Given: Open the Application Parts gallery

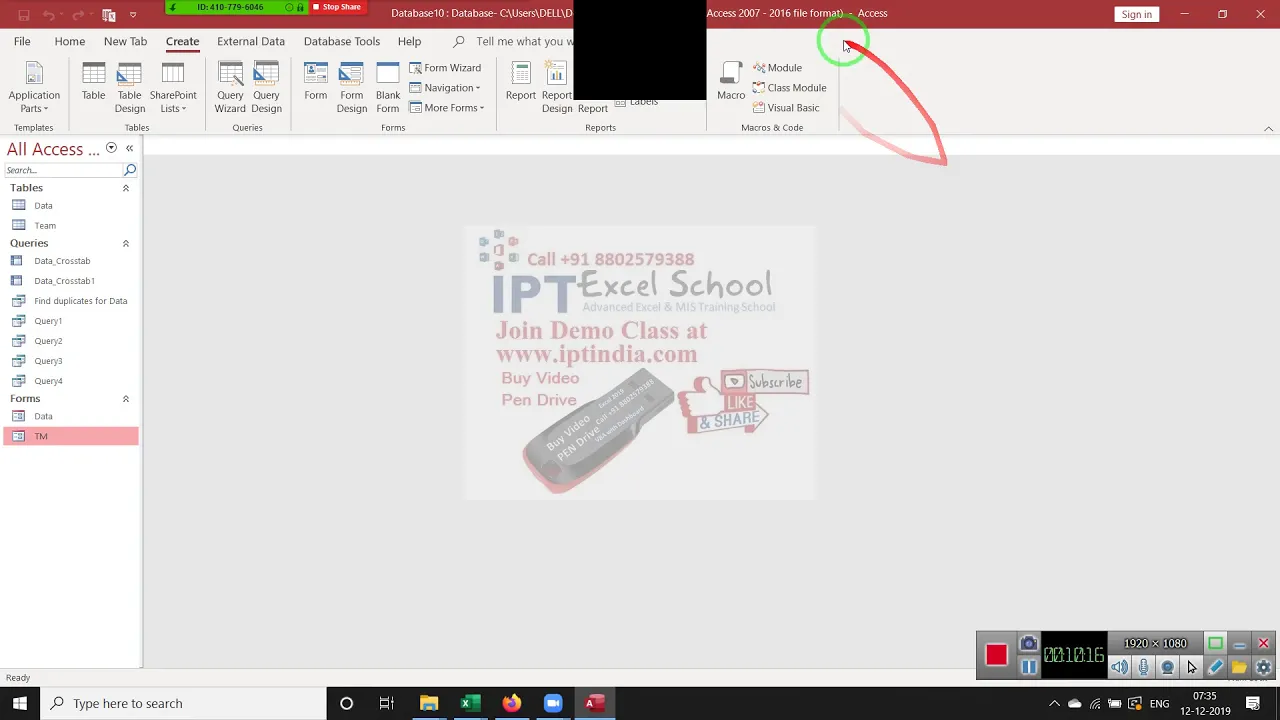Looking at the screenshot, I should pyautogui.click(x=34, y=88).
